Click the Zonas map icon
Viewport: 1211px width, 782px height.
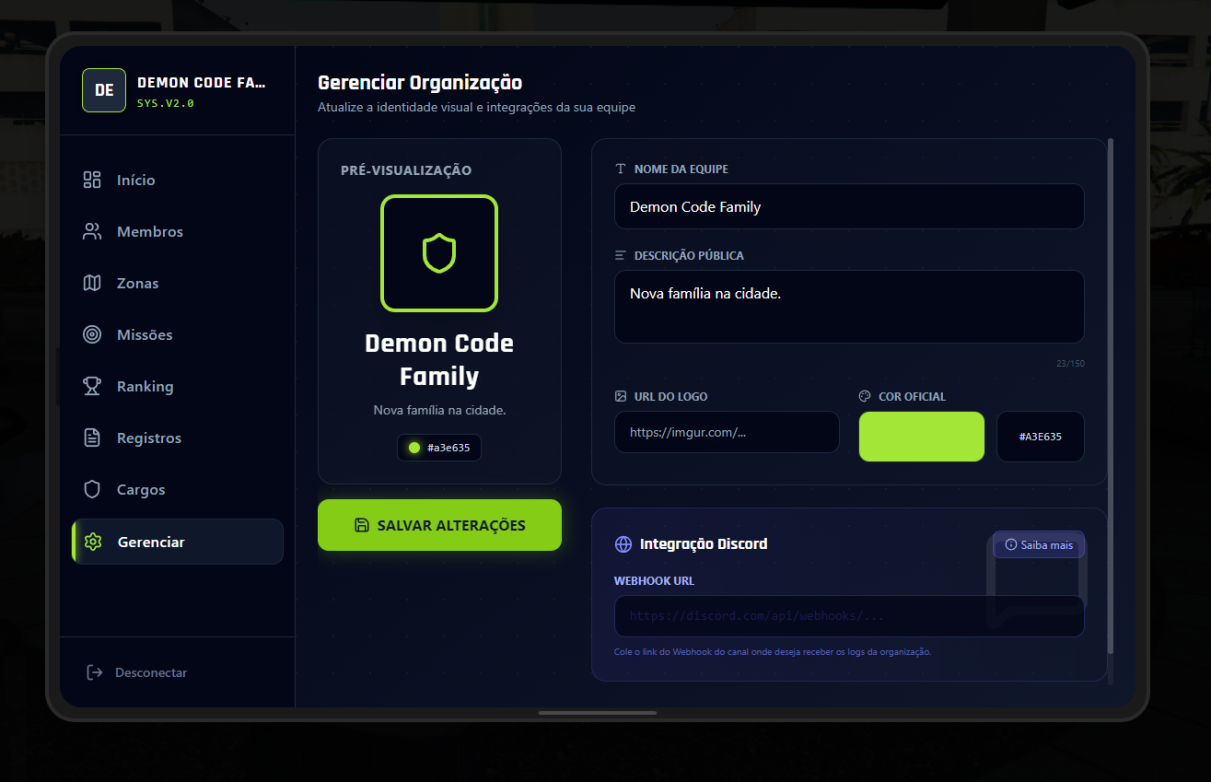(x=92, y=283)
